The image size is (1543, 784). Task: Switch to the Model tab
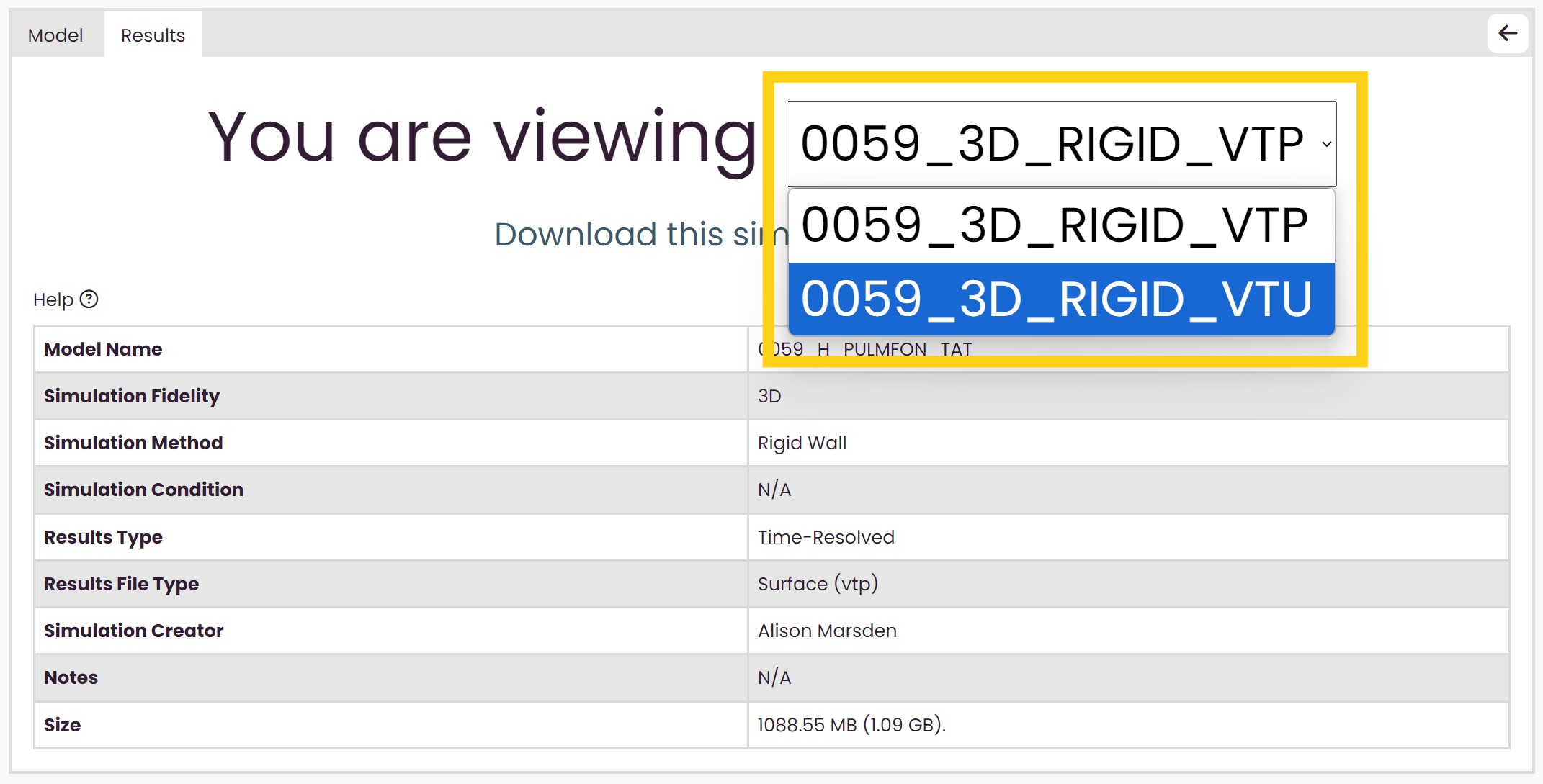pyautogui.click(x=55, y=35)
